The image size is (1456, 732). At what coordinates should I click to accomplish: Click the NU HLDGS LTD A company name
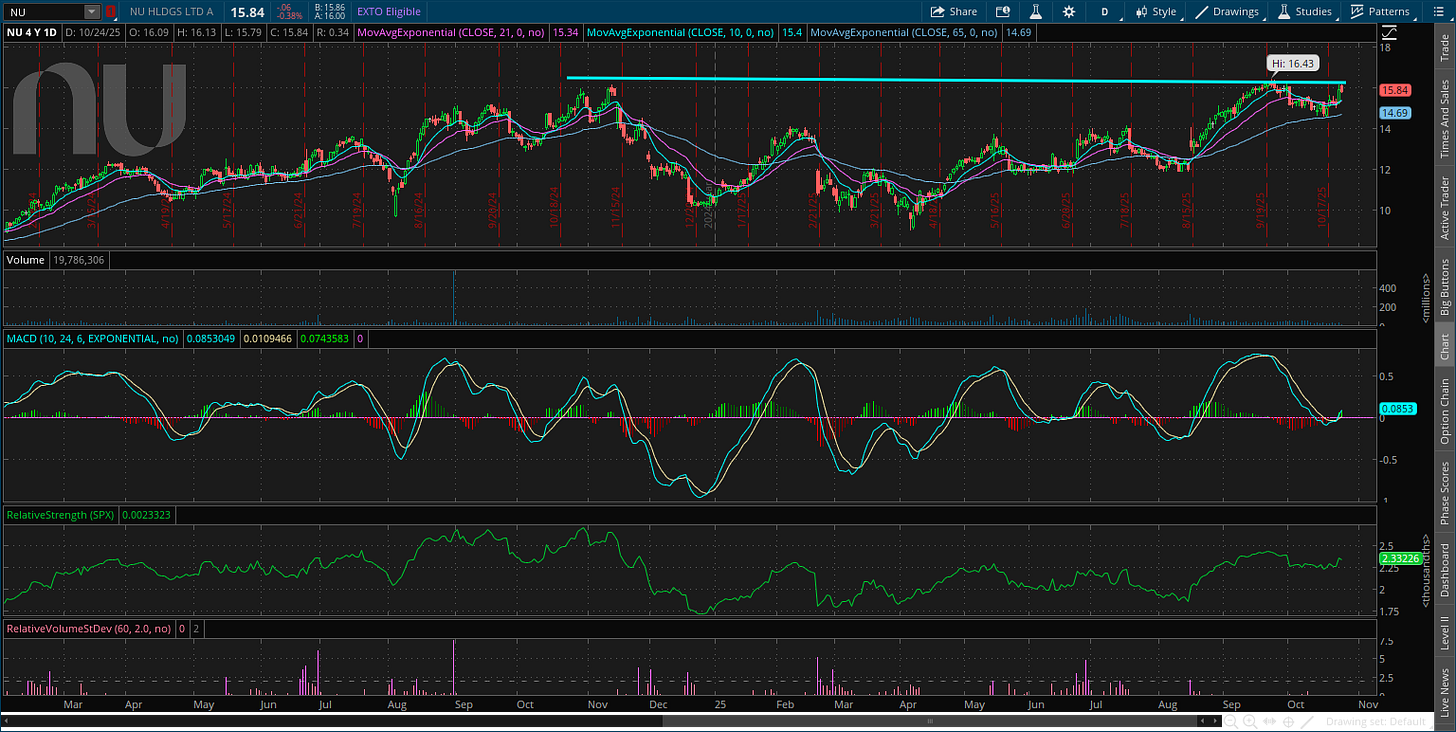(x=173, y=12)
